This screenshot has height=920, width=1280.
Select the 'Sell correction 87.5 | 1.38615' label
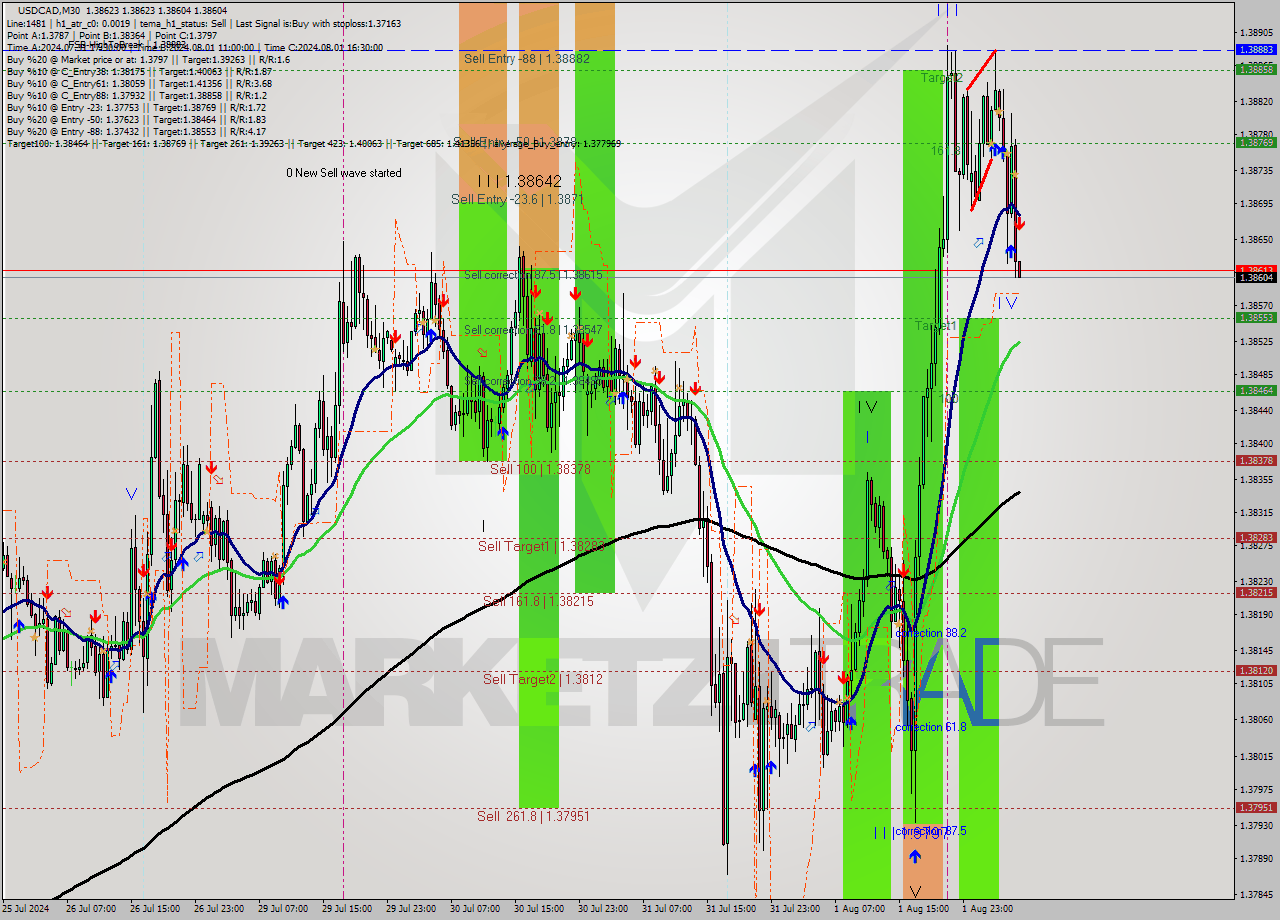click(532, 275)
